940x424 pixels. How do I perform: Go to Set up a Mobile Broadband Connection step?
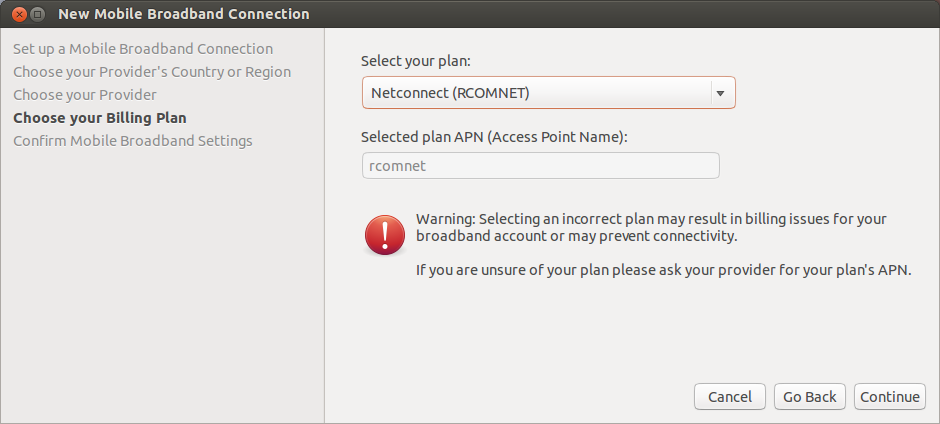click(x=143, y=49)
